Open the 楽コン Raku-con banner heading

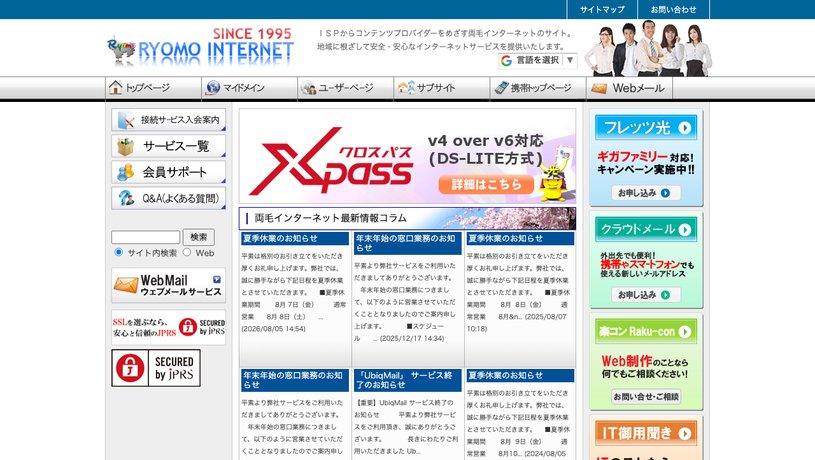[646, 331]
